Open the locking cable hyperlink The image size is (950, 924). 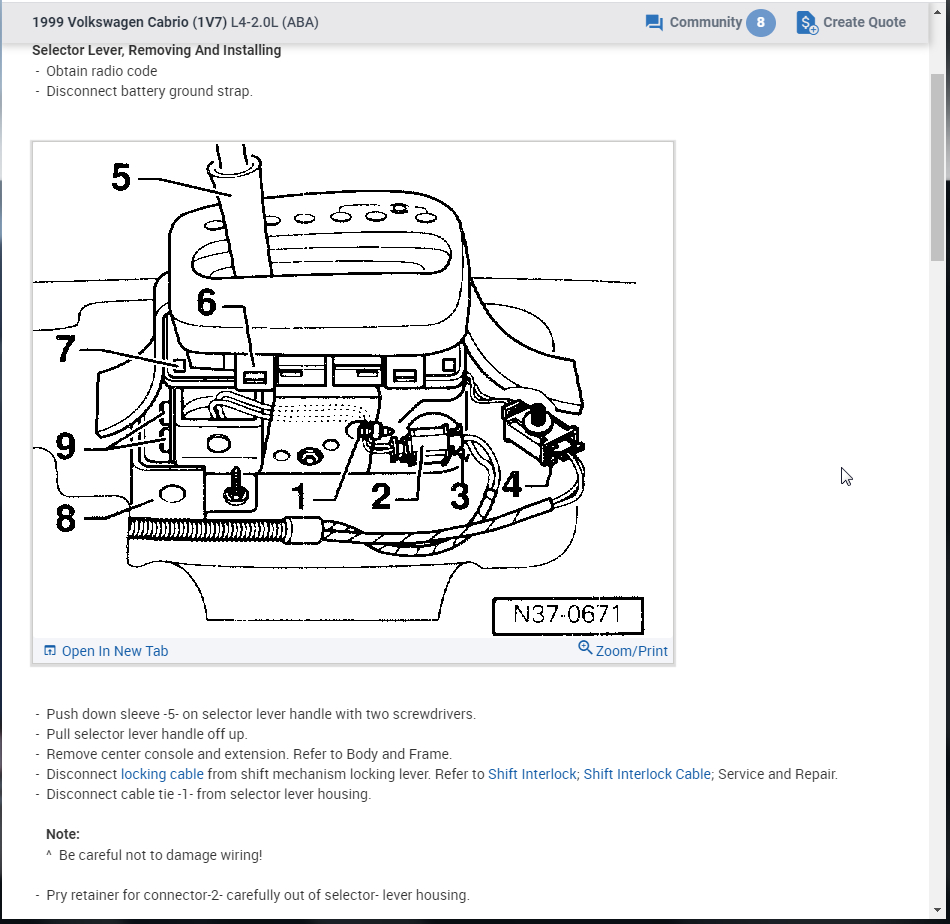point(162,774)
